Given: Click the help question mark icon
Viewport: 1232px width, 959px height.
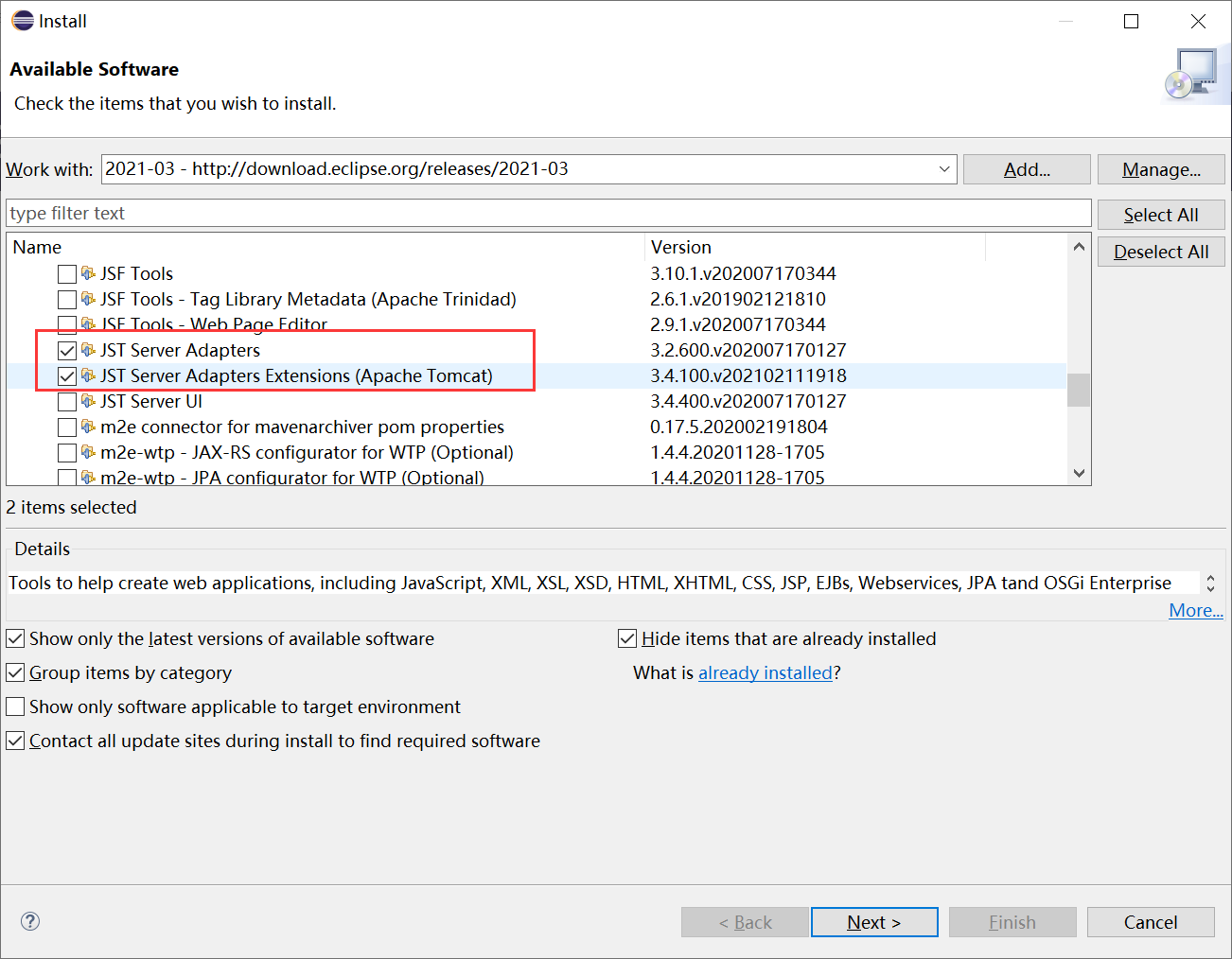Looking at the screenshot, I should click(30, 921).
